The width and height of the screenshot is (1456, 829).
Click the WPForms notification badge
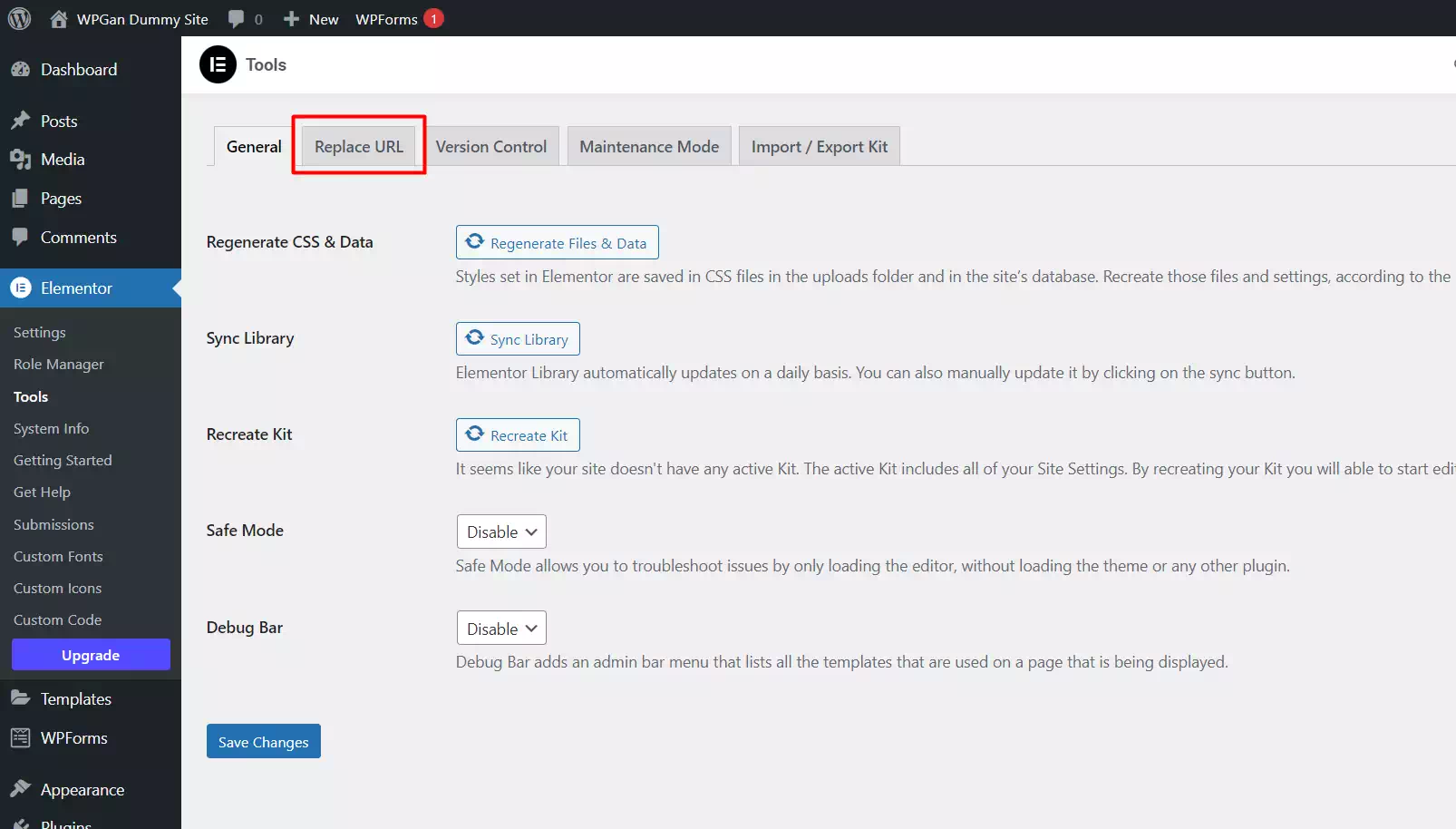point(433,18)
